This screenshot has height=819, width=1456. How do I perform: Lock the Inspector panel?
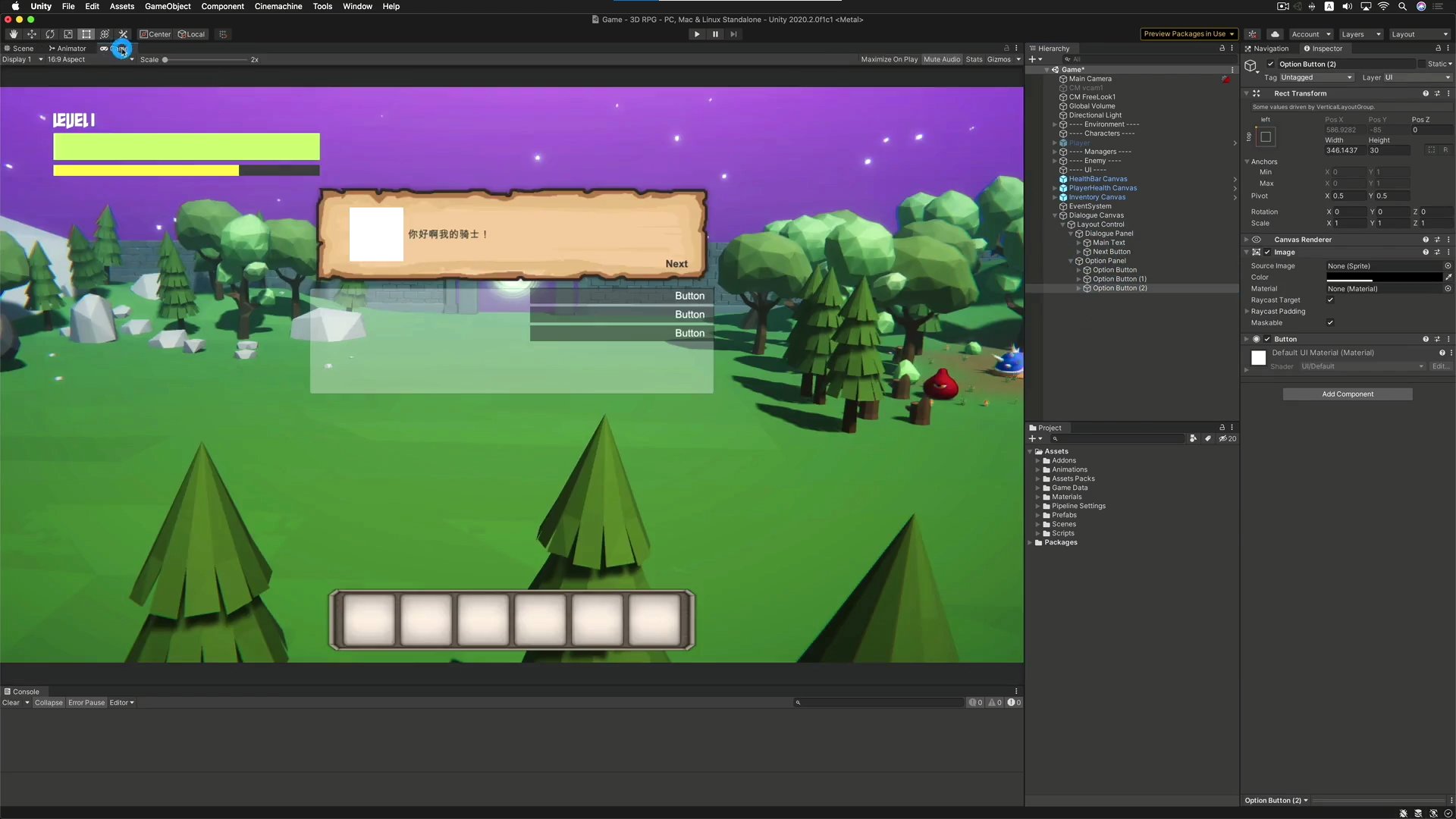(1438, 49)
